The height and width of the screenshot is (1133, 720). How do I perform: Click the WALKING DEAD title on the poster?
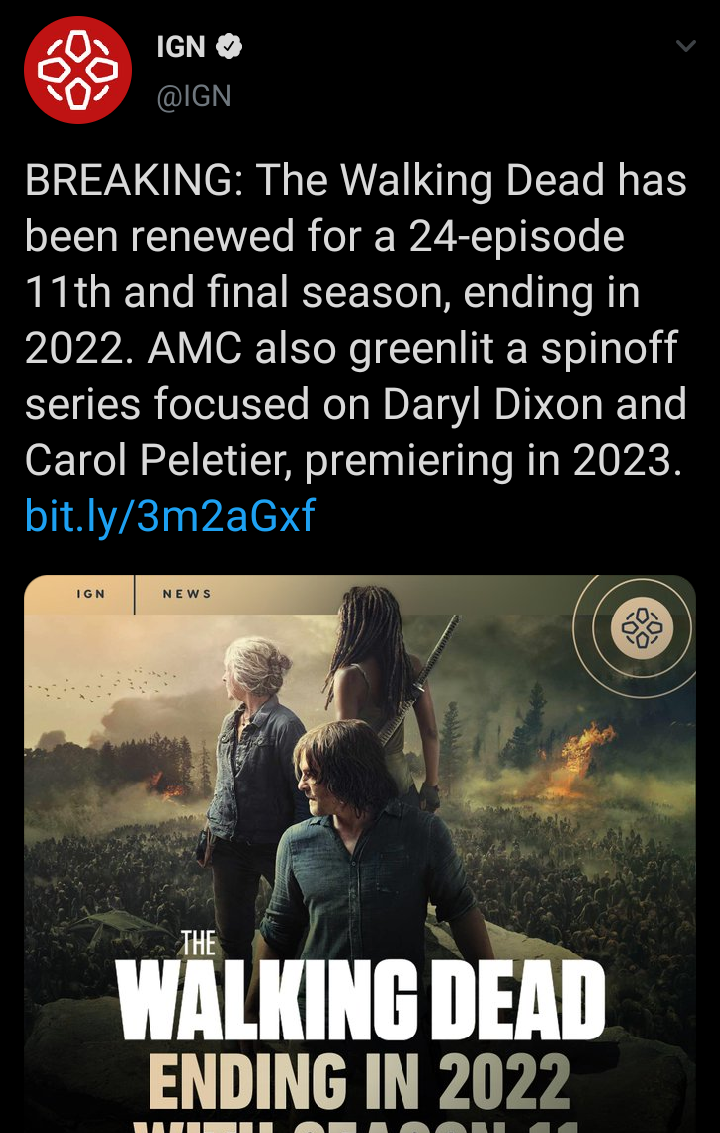360,1001
